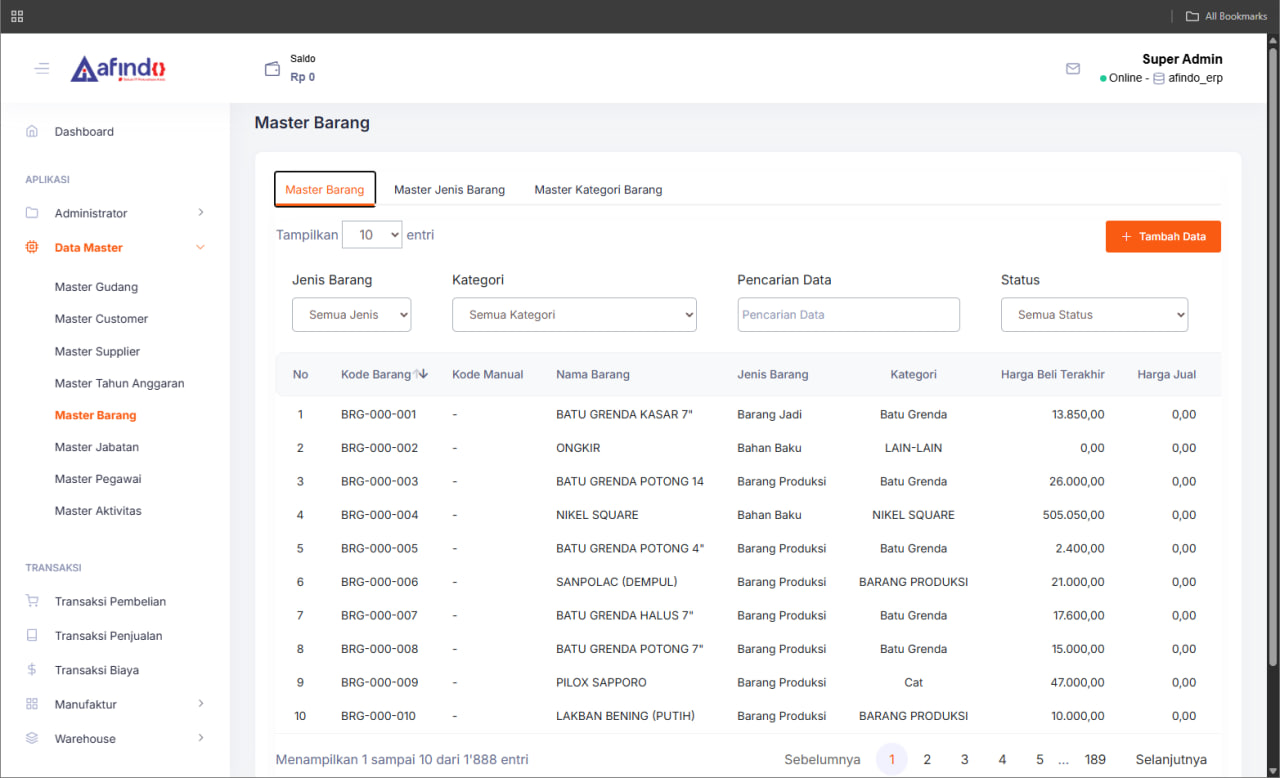Click the Nama Barang column header
The height and width of the screenshot is (778, 1280).
pos(593,374)
